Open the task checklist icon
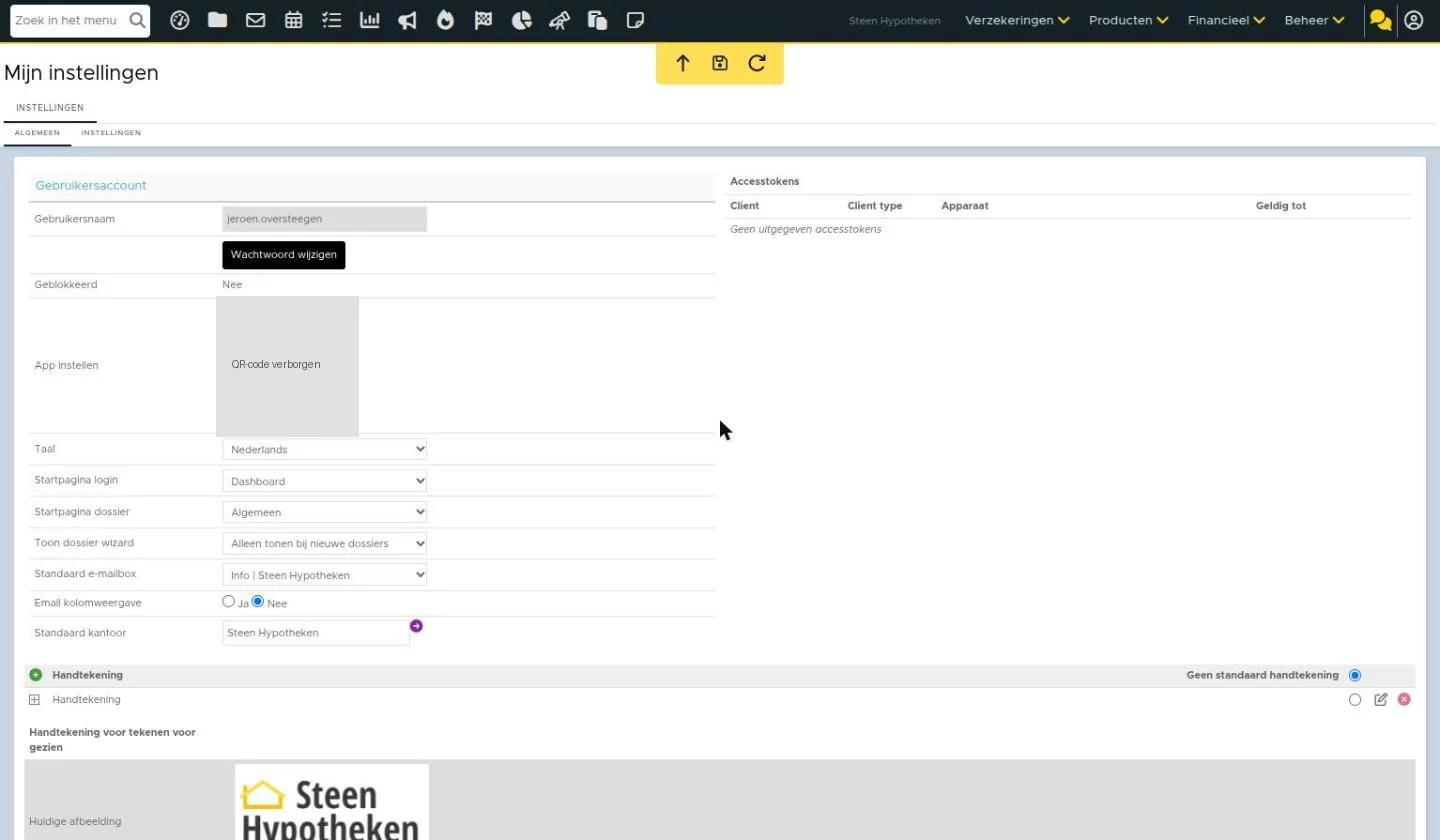The image size is (1440, 840). (332, 20)
